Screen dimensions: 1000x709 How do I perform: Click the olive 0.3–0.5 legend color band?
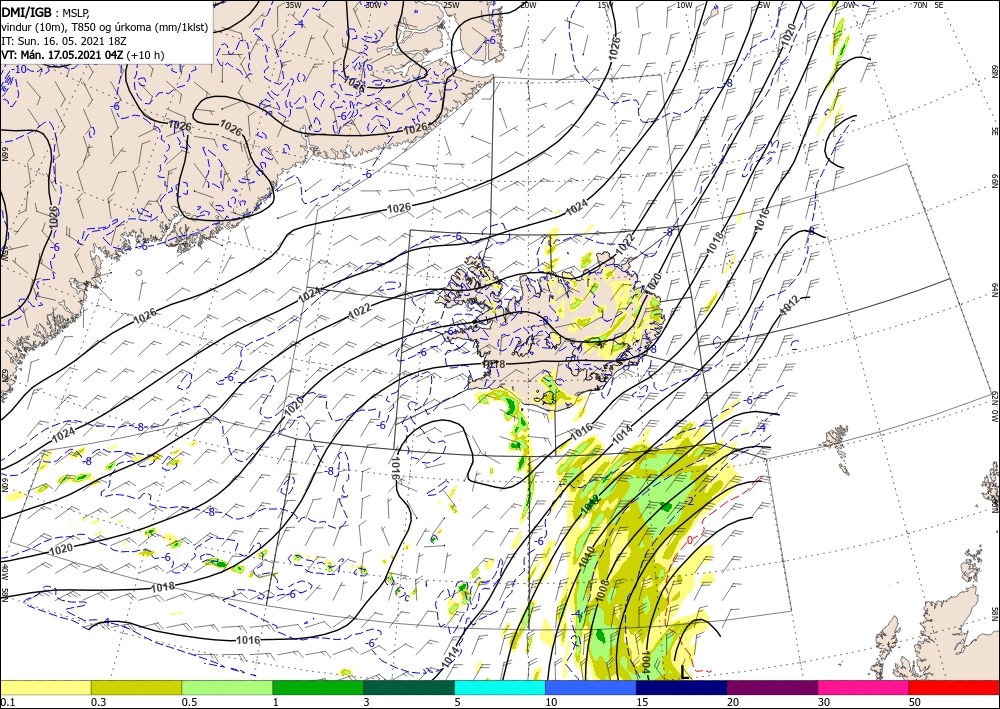(x=136, y=687)
